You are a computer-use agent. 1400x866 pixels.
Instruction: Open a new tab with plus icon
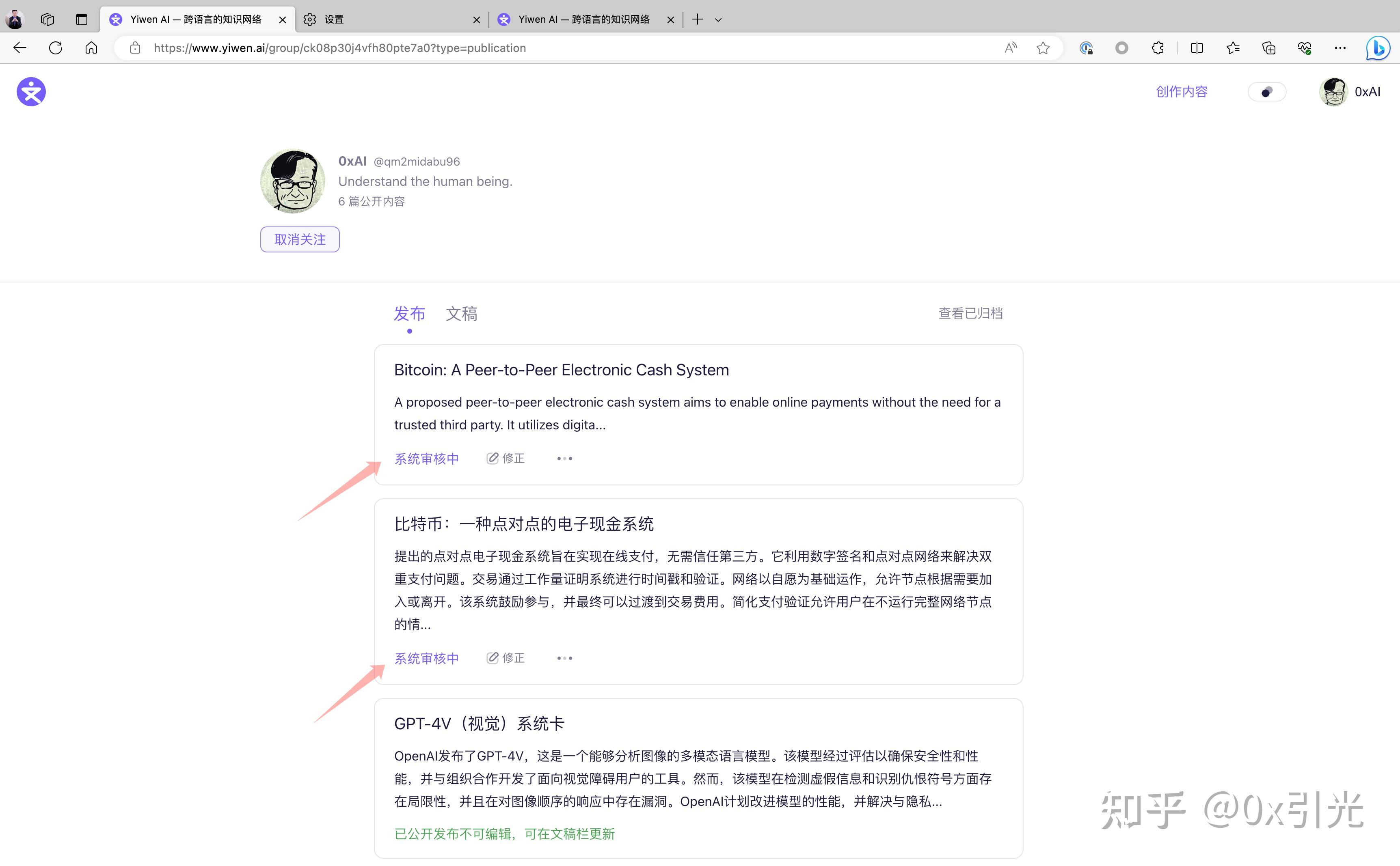(698, 19)
